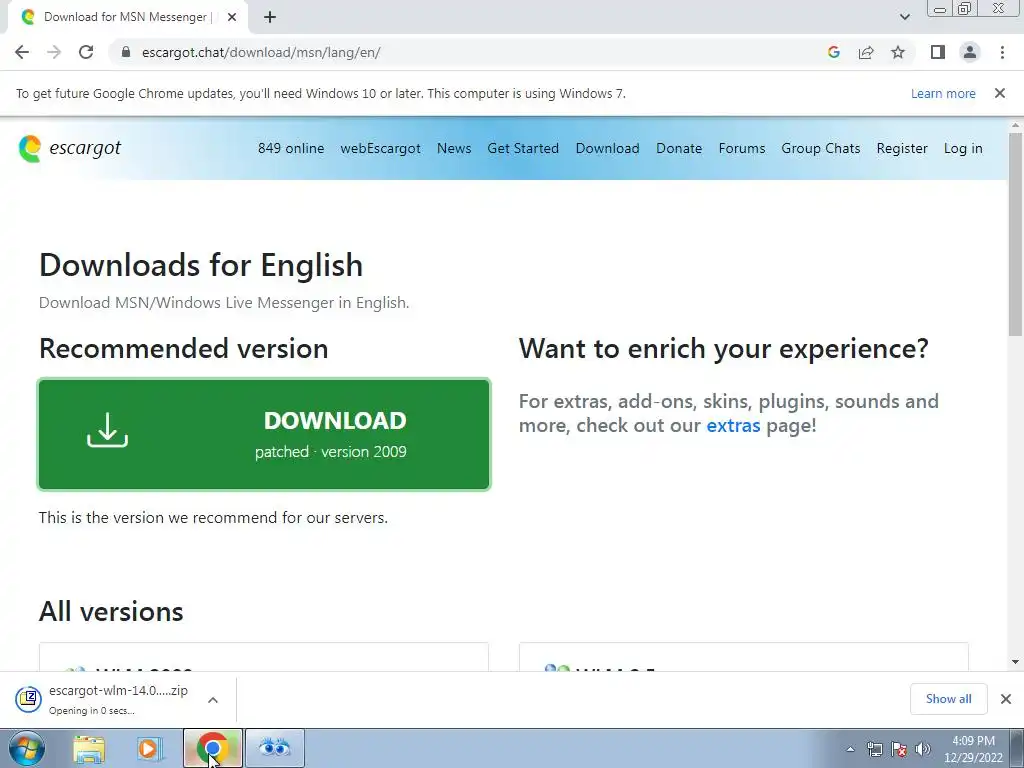
Task: Open a new browser tab
Action: [x=270, y=17]
